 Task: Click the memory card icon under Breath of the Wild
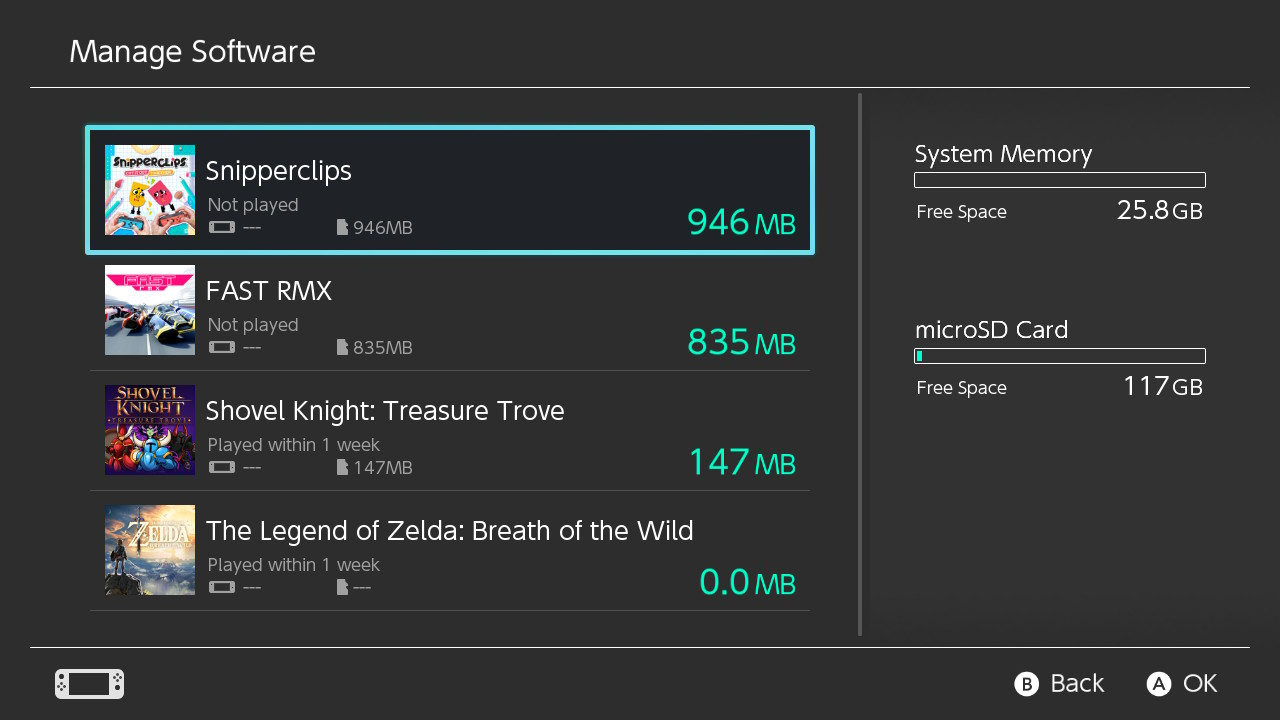(x=340, y=587)
